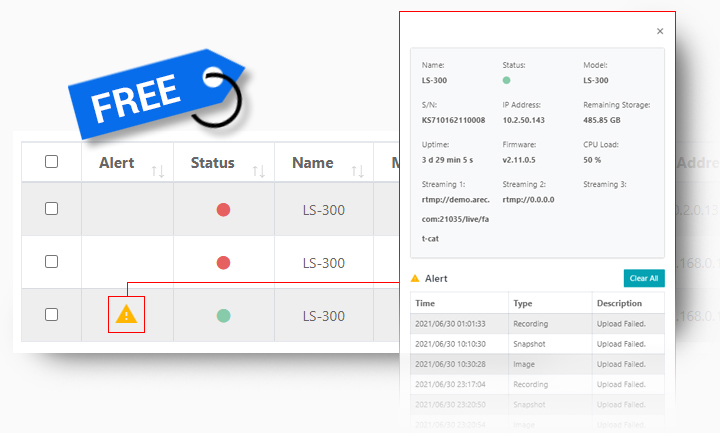Toggle the select-all header checkbox
720x433 pixels.
(52, 162)
